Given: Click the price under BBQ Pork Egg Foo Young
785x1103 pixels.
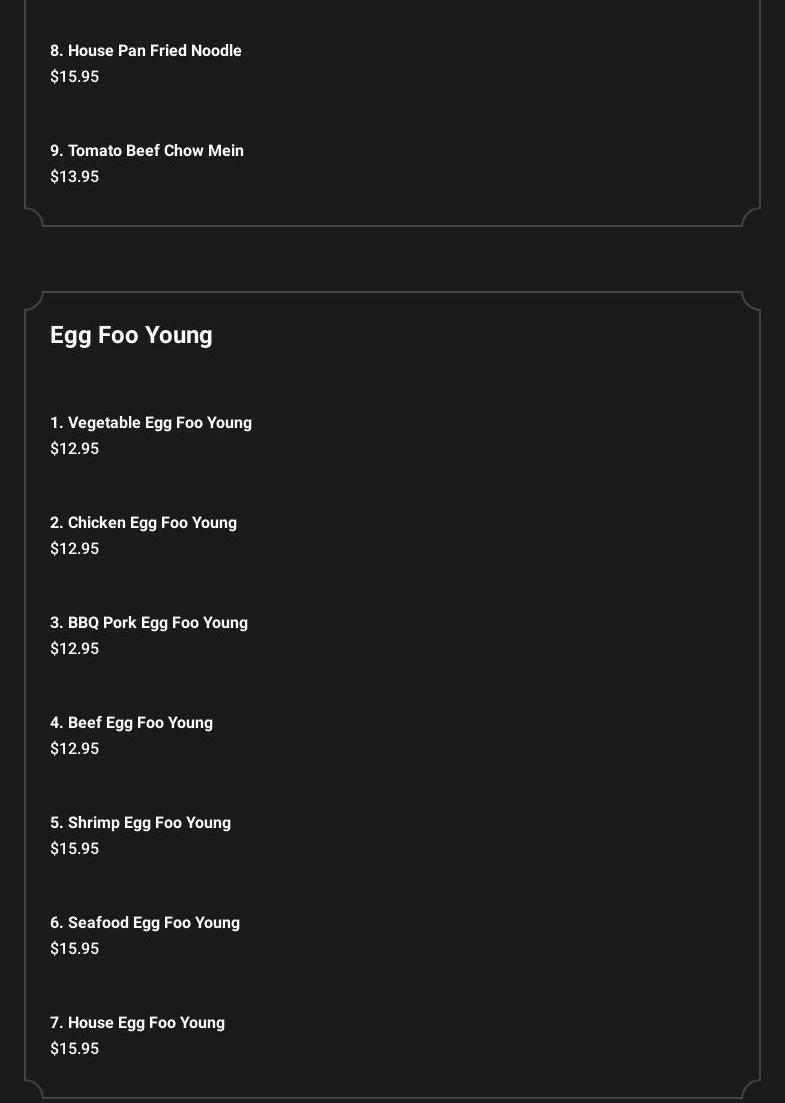Looking at the screenshot, I should (x=75, y=649).
